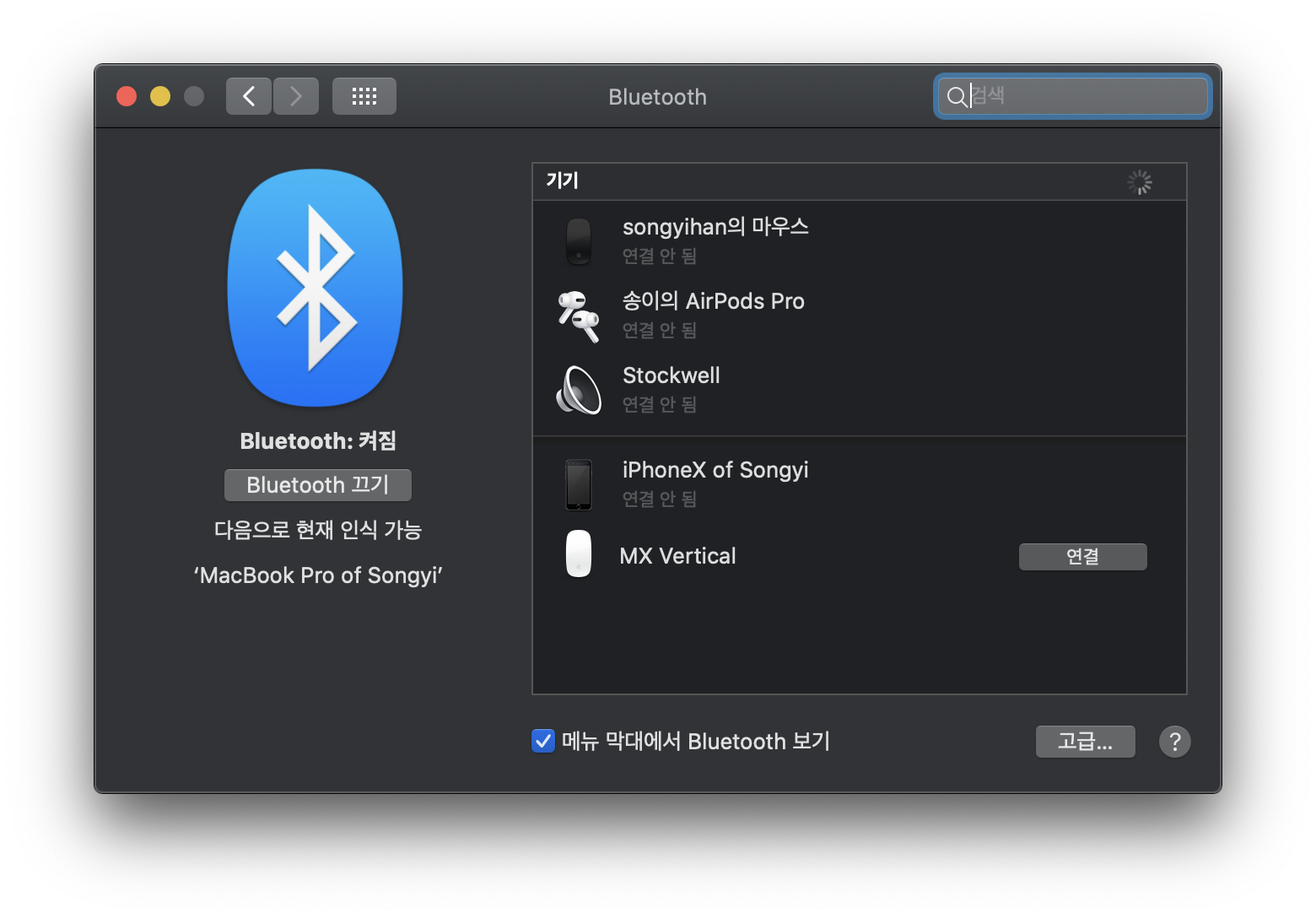Minimize the window with yellow button
The height and width of the screenshot is (918, 1316).
click(160, 96)
